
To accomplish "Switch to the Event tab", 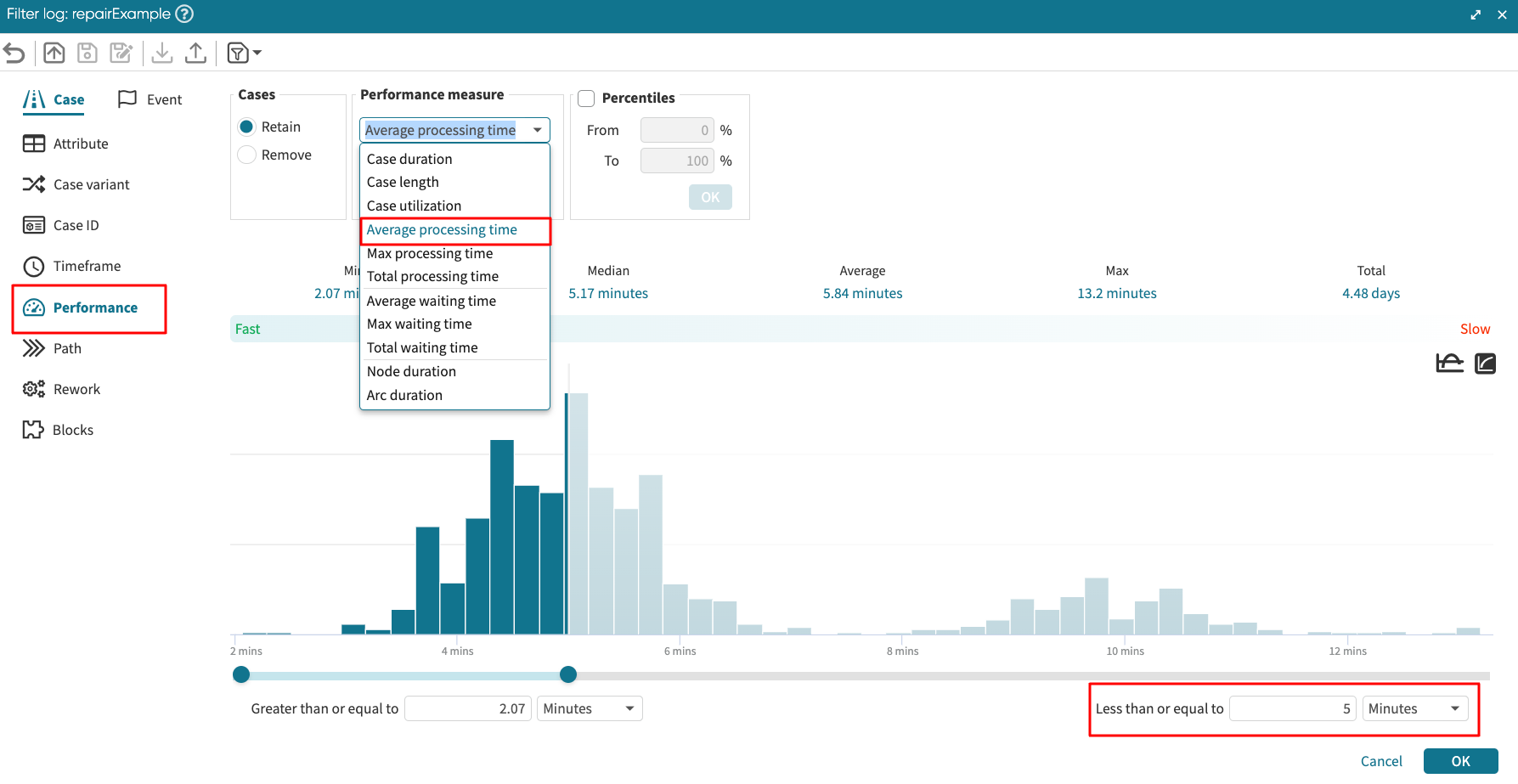I will click(x=150, y=99).
